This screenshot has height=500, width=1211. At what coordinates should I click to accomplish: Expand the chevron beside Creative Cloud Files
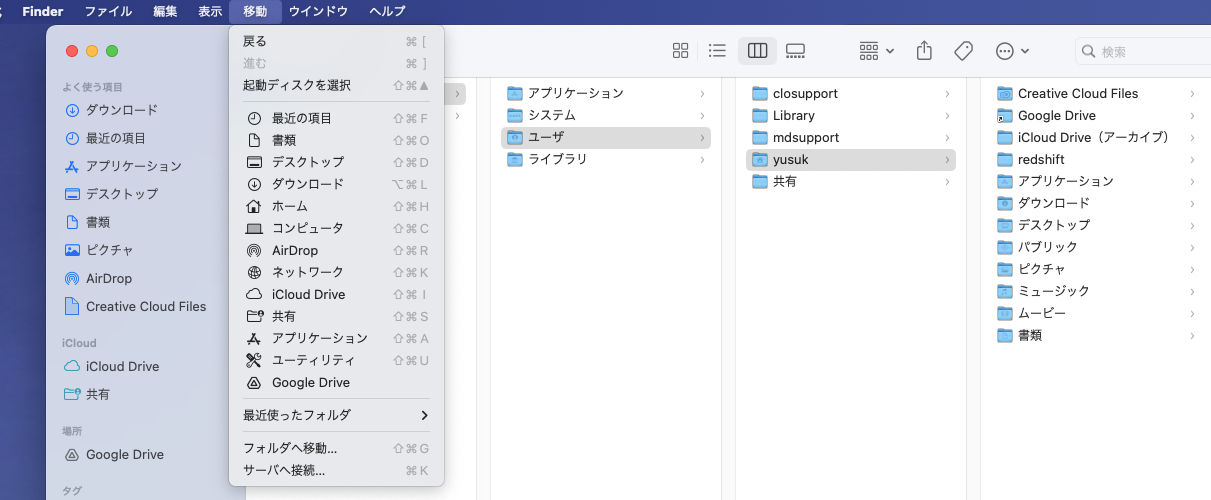[1192, 93]
